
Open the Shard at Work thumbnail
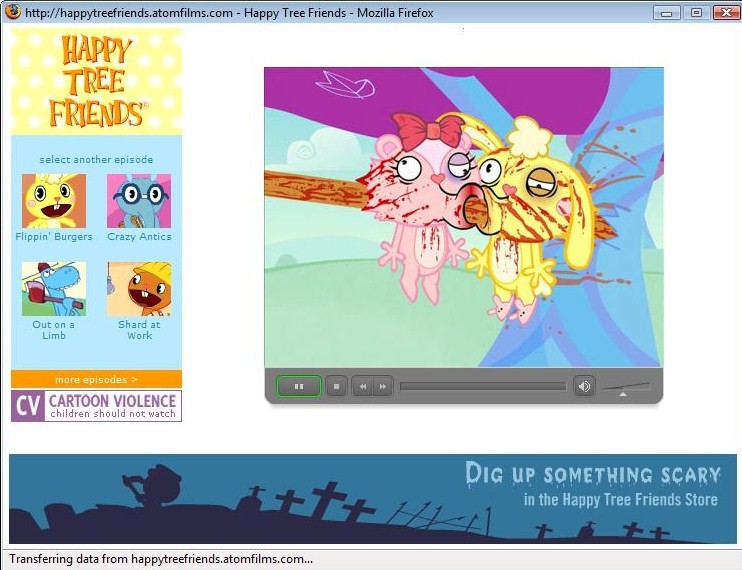[x=139, y=289]
